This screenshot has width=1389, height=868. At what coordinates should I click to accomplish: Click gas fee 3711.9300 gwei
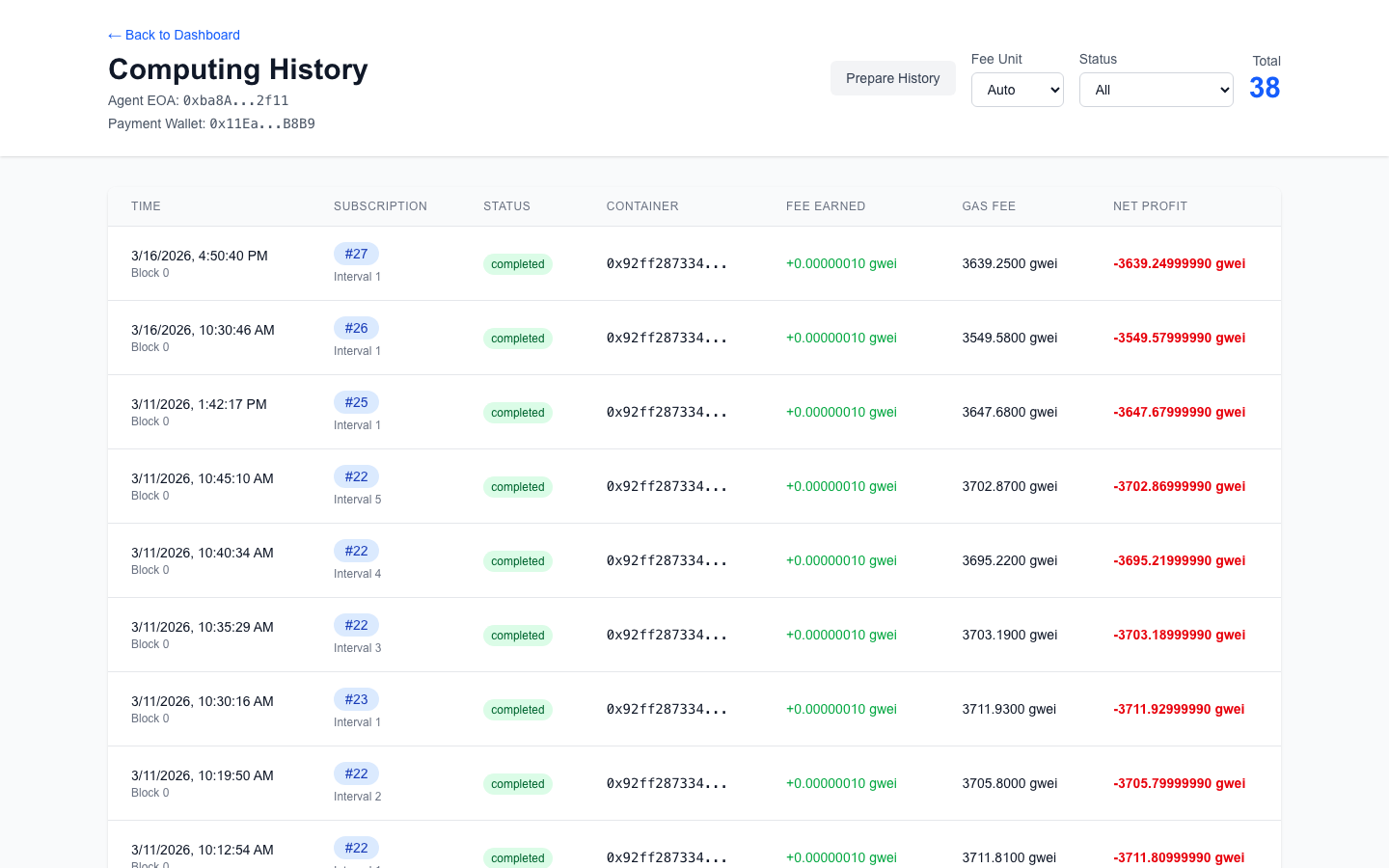point(1009,709)
